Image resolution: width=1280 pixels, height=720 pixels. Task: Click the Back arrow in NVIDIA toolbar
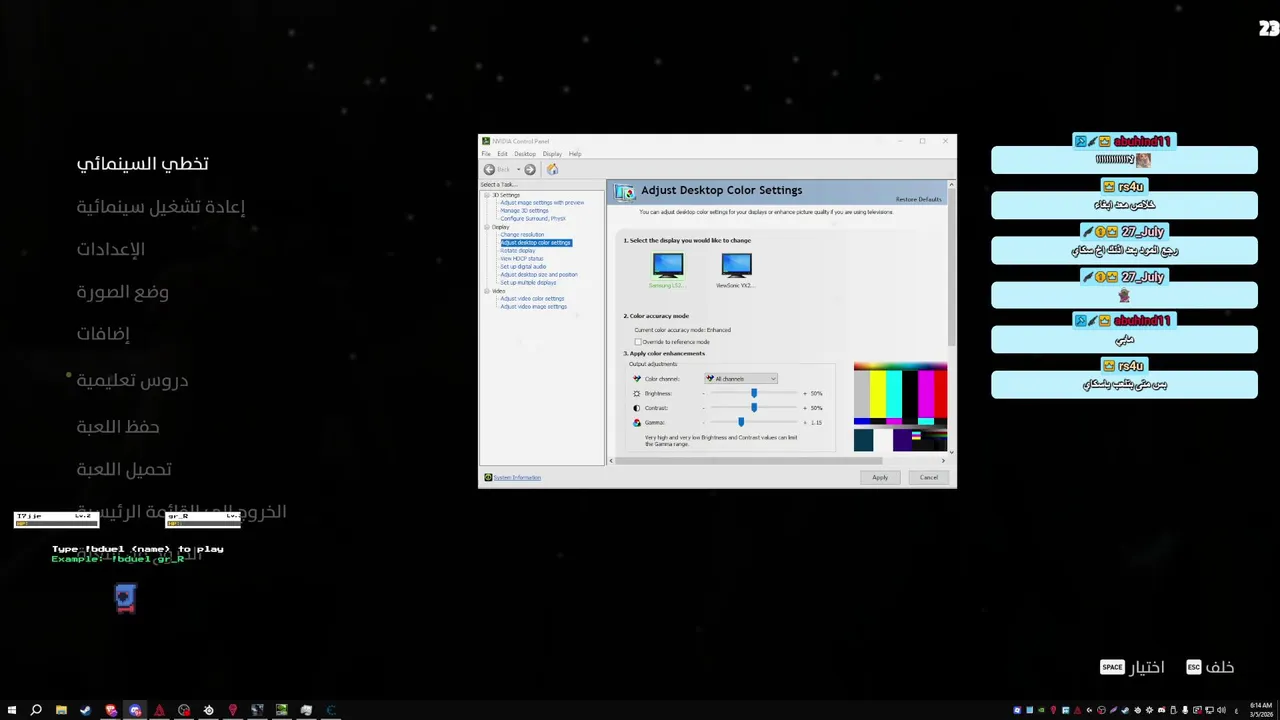click(489, 170)
